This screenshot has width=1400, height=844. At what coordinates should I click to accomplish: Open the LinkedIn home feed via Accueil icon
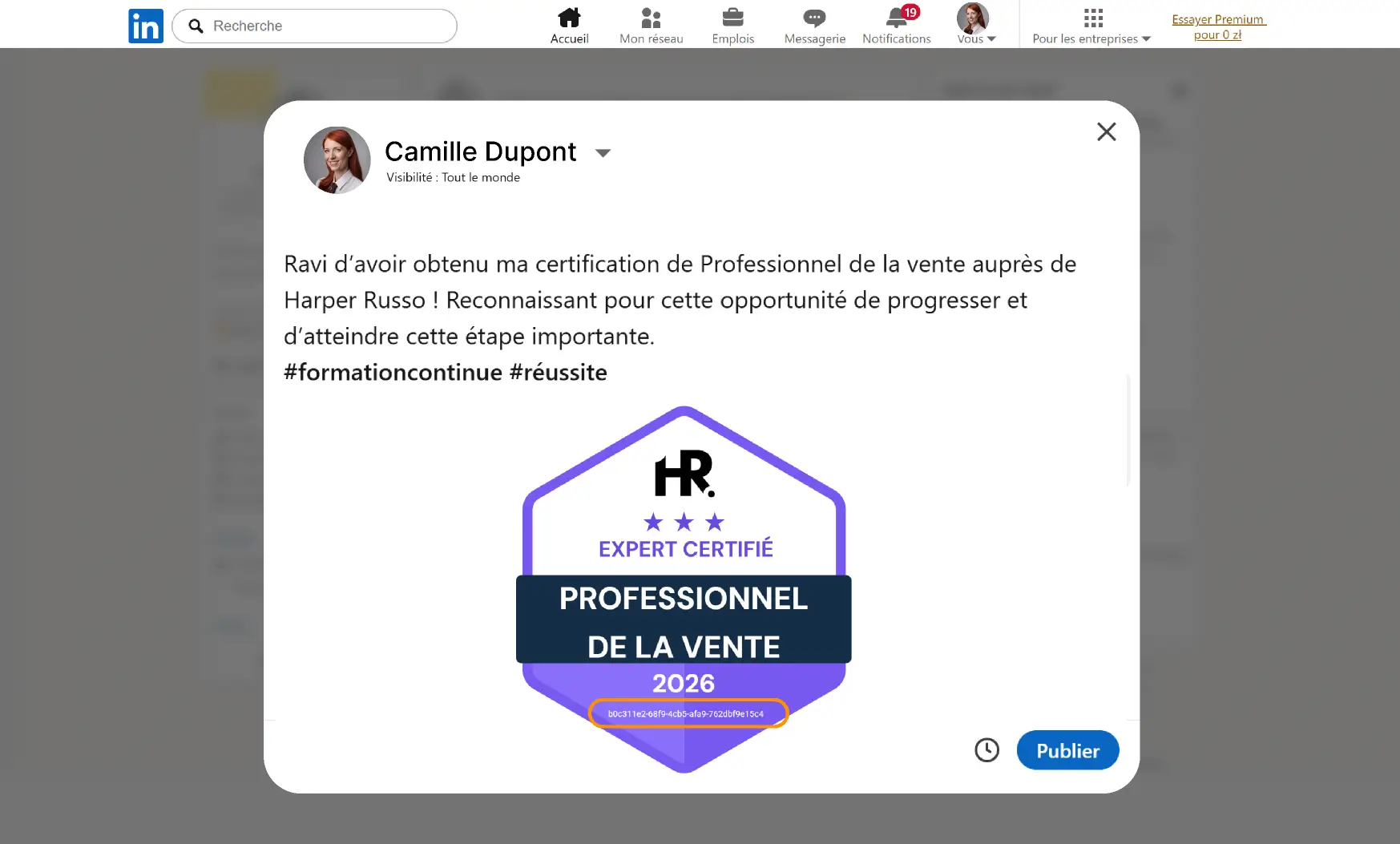[x=569, y=18]
